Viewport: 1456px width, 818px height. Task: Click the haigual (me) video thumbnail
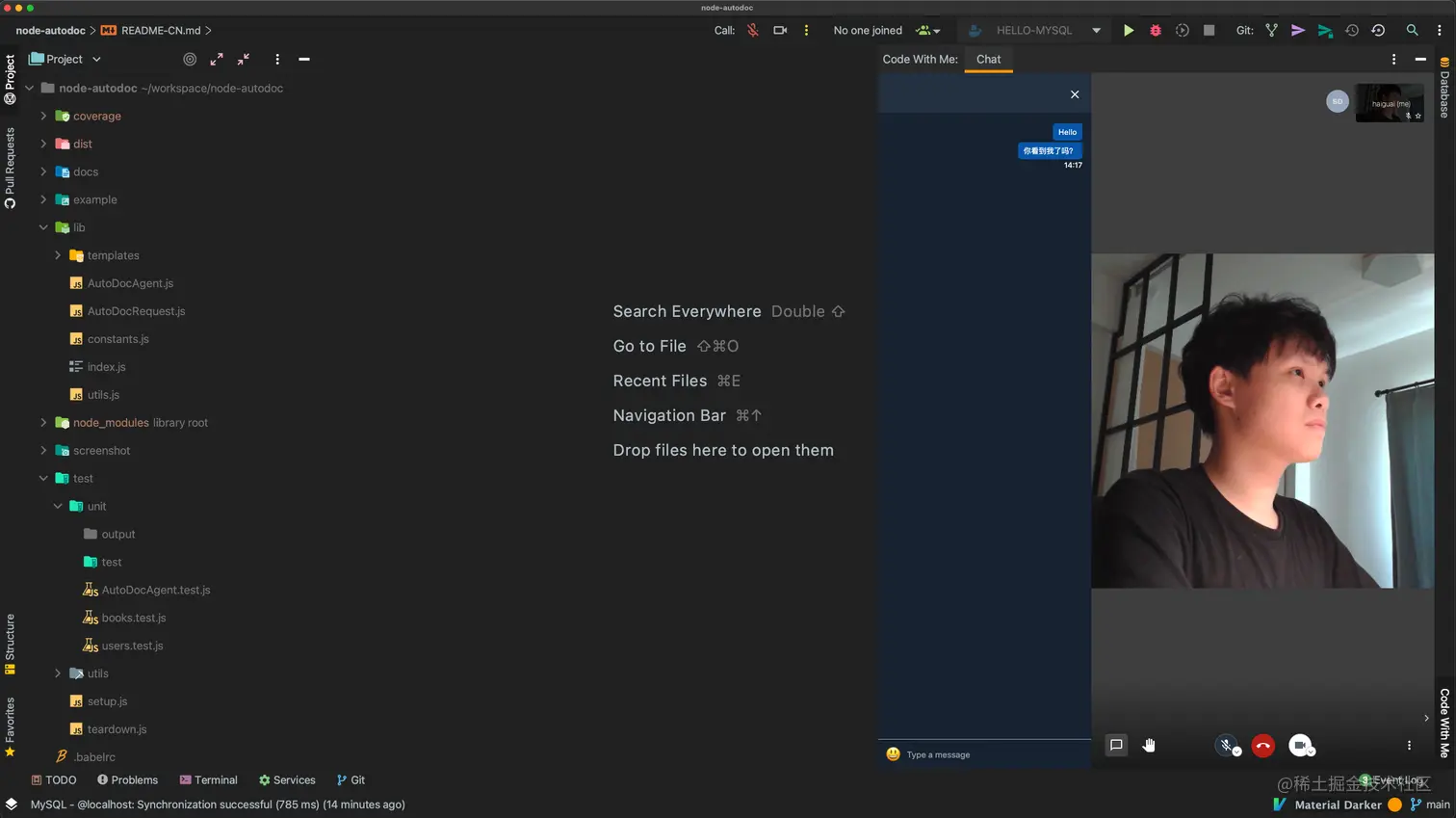1390,103
